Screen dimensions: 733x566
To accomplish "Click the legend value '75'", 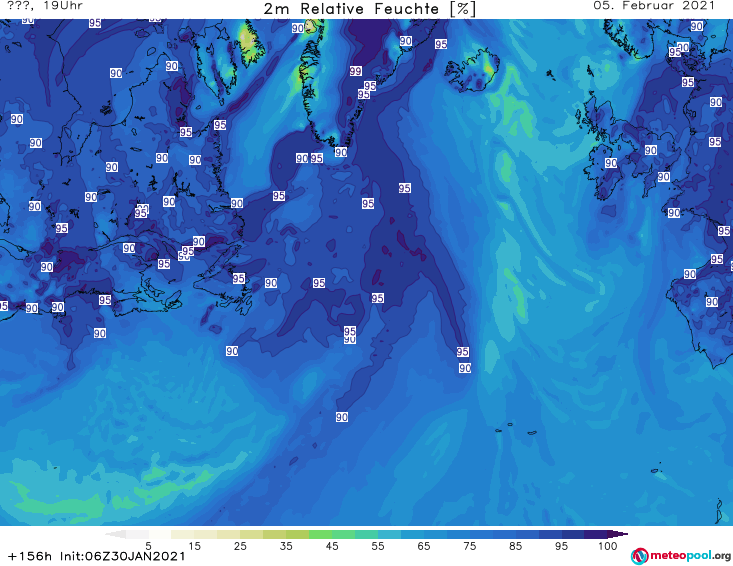I will pyautogui.click(x=470, y=546).
